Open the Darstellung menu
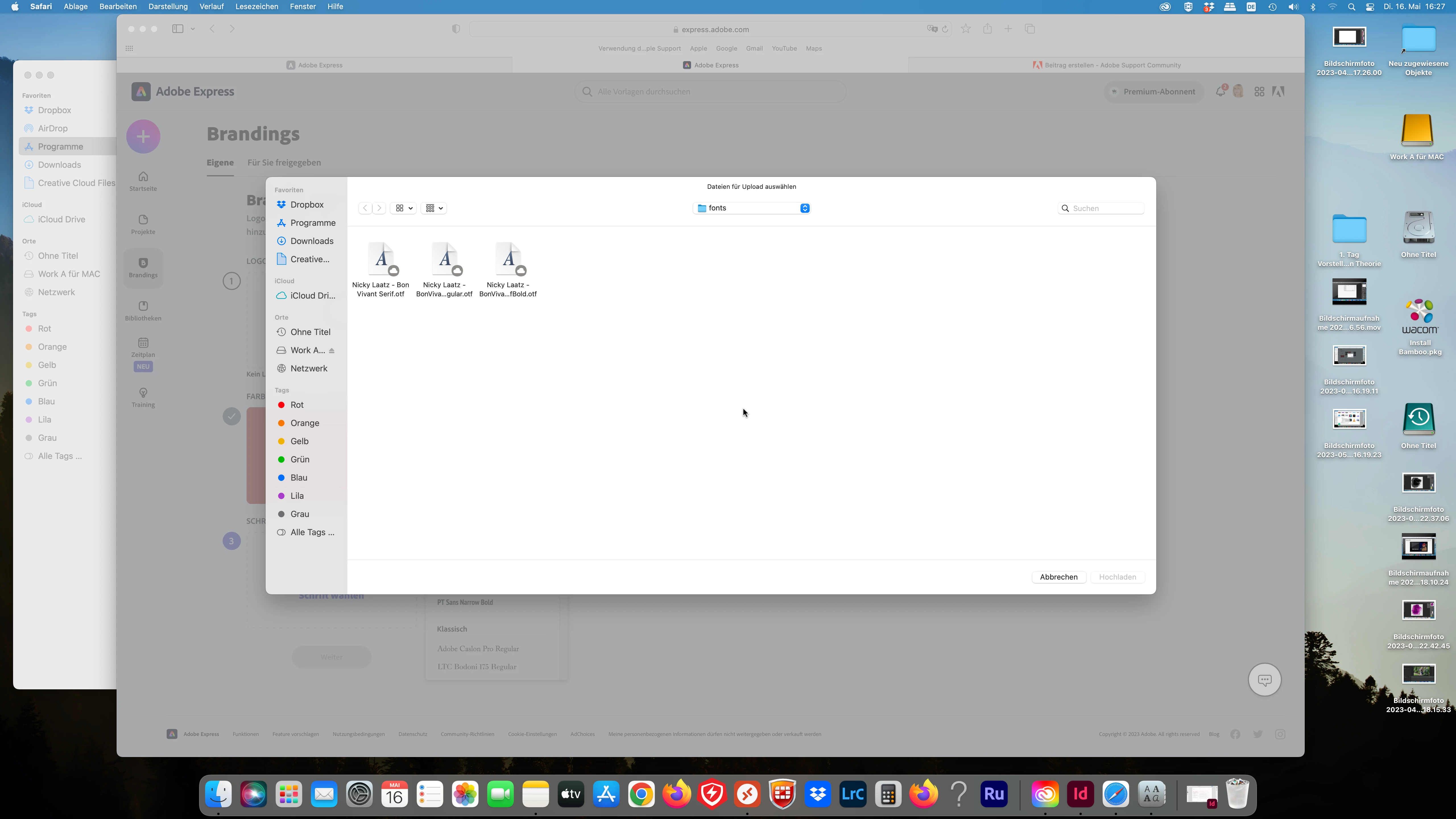 tap(168, 7)
